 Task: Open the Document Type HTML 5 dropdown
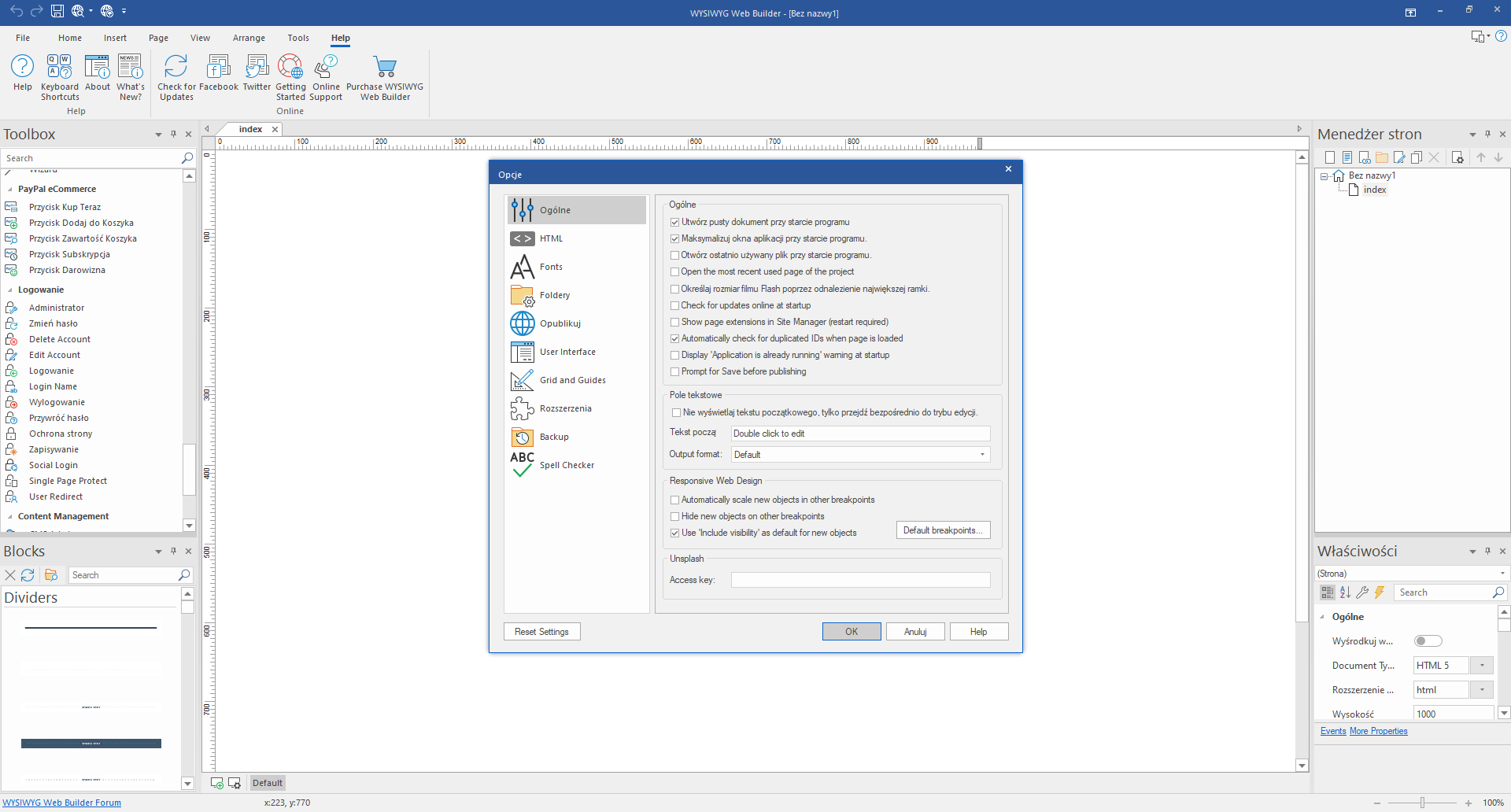pos(1482,666)
